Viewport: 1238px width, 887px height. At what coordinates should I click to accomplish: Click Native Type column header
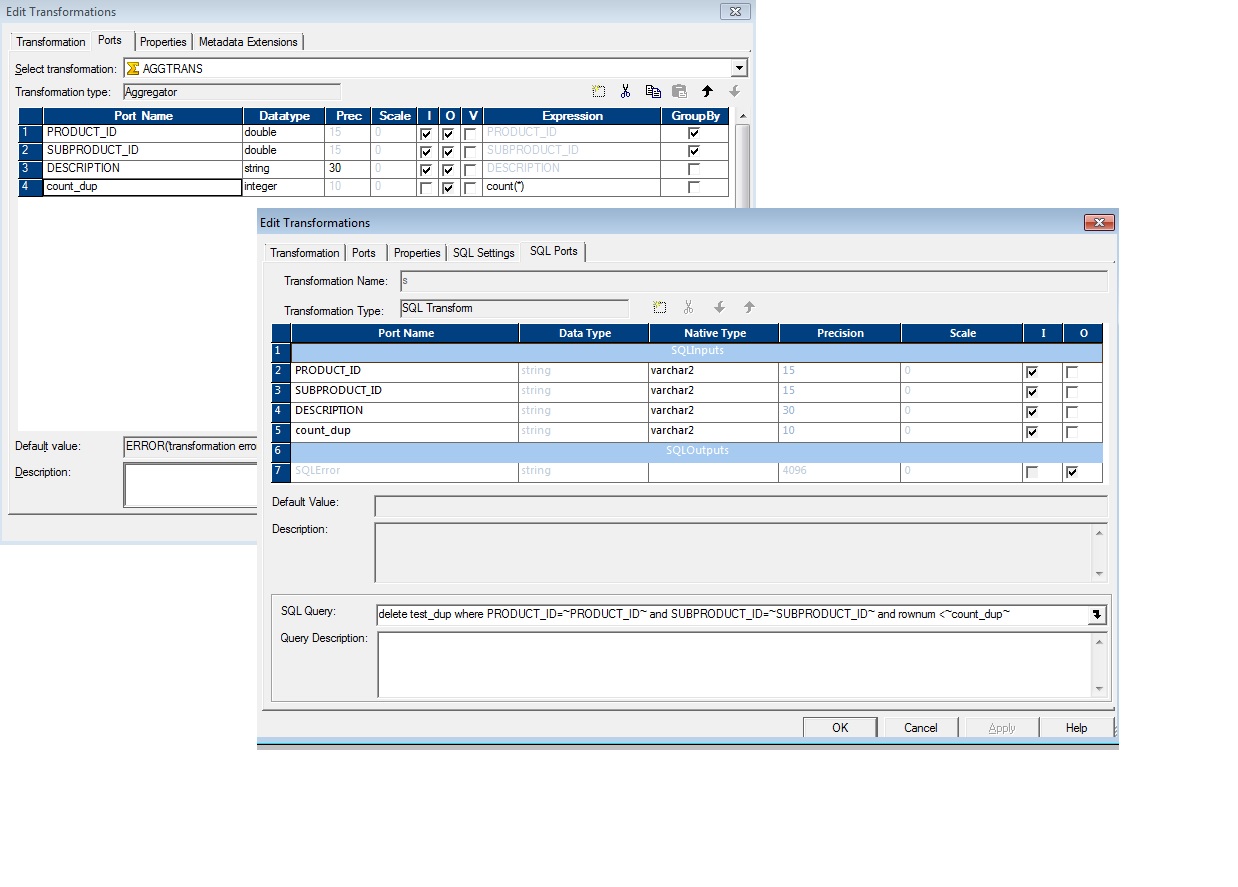click(714, 333)
